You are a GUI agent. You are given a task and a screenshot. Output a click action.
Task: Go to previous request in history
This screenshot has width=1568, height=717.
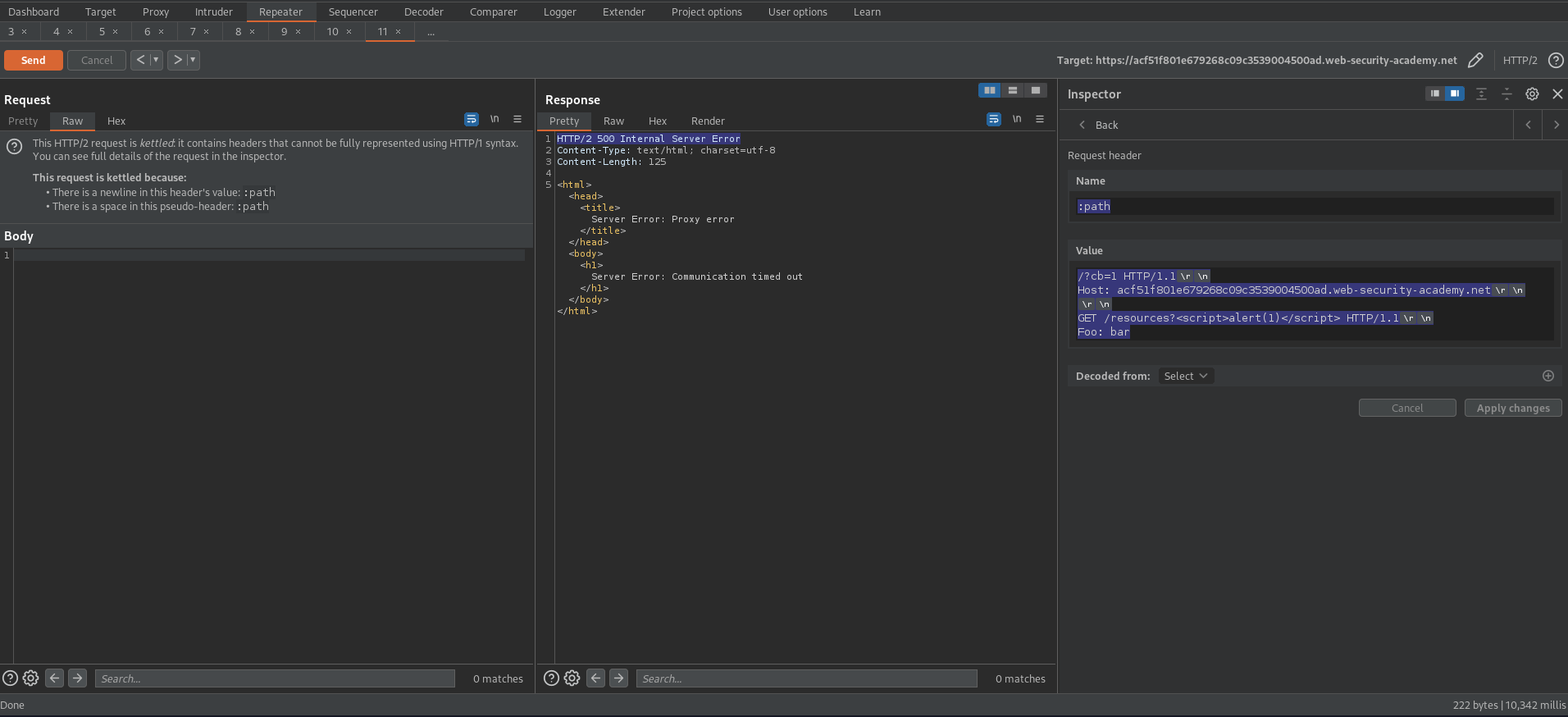[x=140, y=60]
